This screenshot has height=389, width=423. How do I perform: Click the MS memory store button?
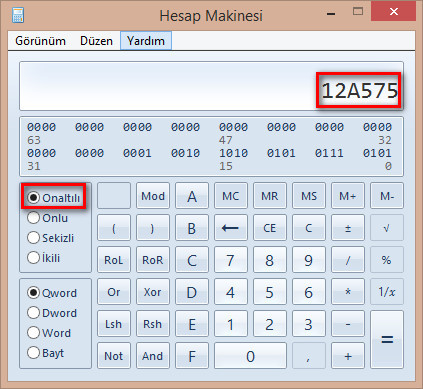tap(309, 196)
